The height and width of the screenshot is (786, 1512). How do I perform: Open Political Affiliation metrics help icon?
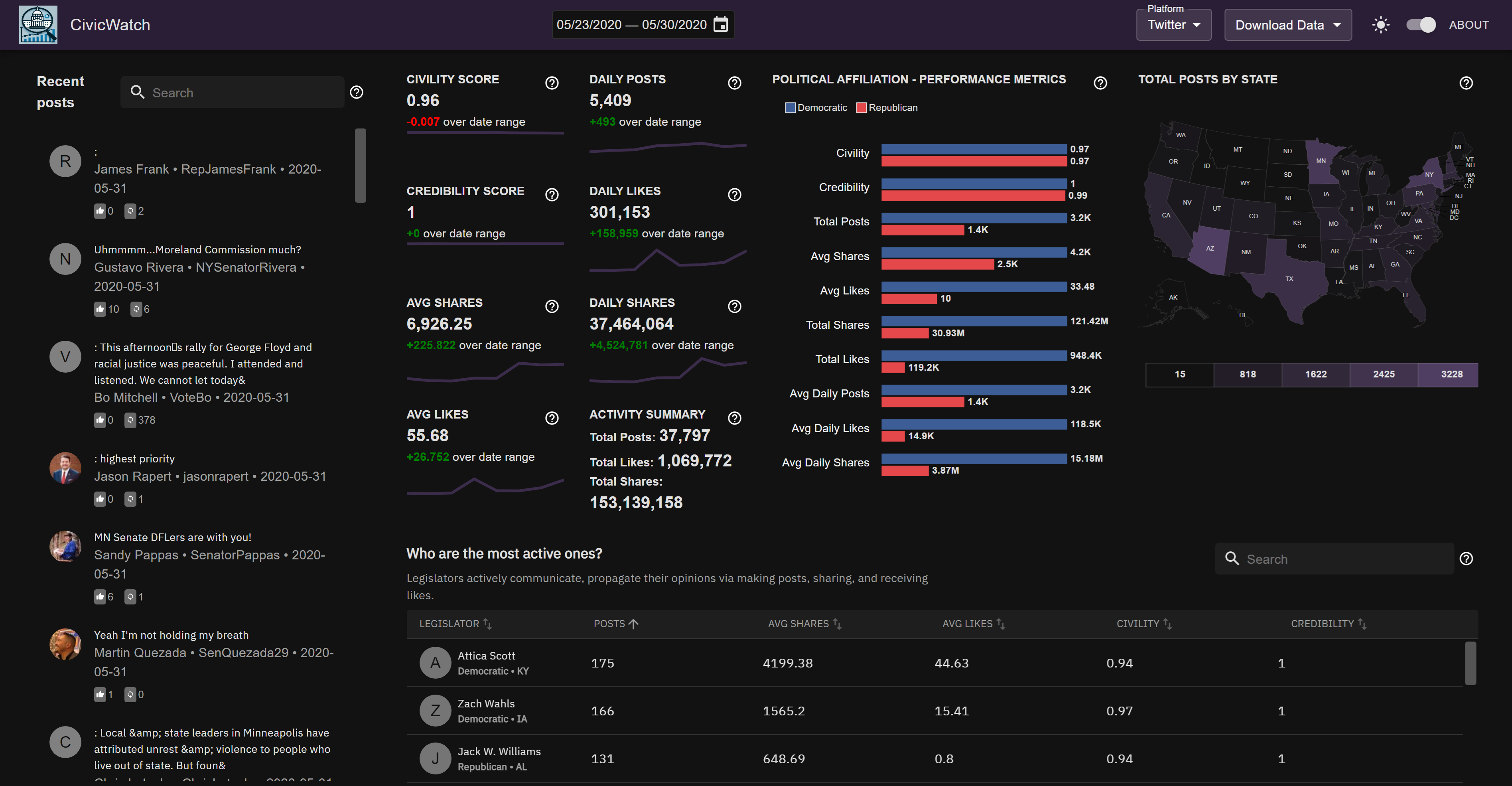[x=1100, y=83]
